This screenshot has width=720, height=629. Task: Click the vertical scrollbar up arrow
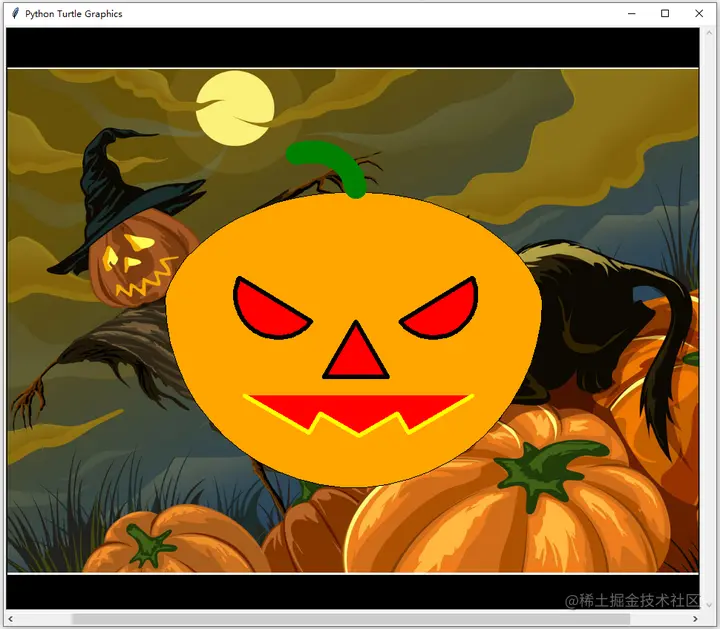click(709, 33)
